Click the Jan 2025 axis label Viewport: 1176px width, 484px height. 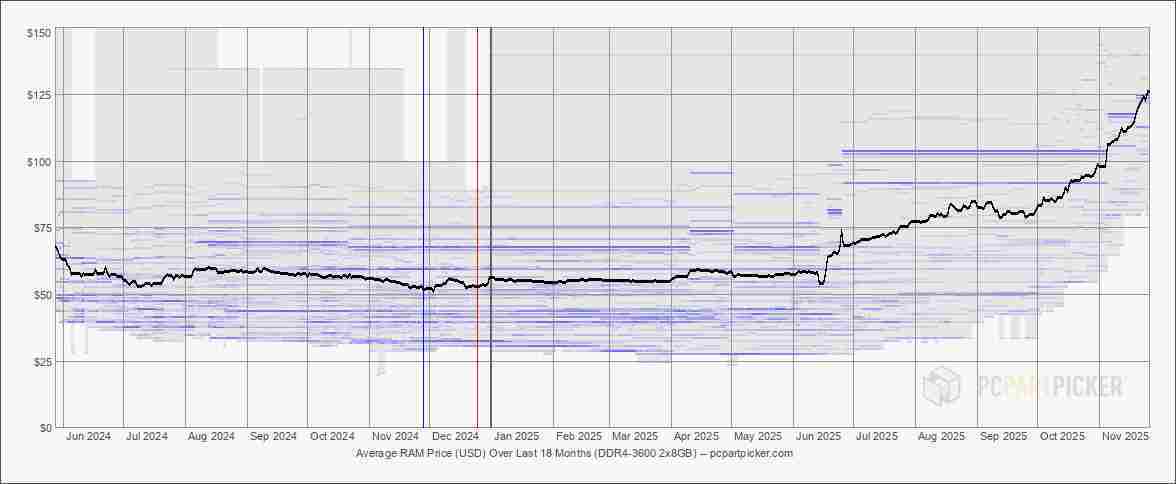click(x=519, y=436)
